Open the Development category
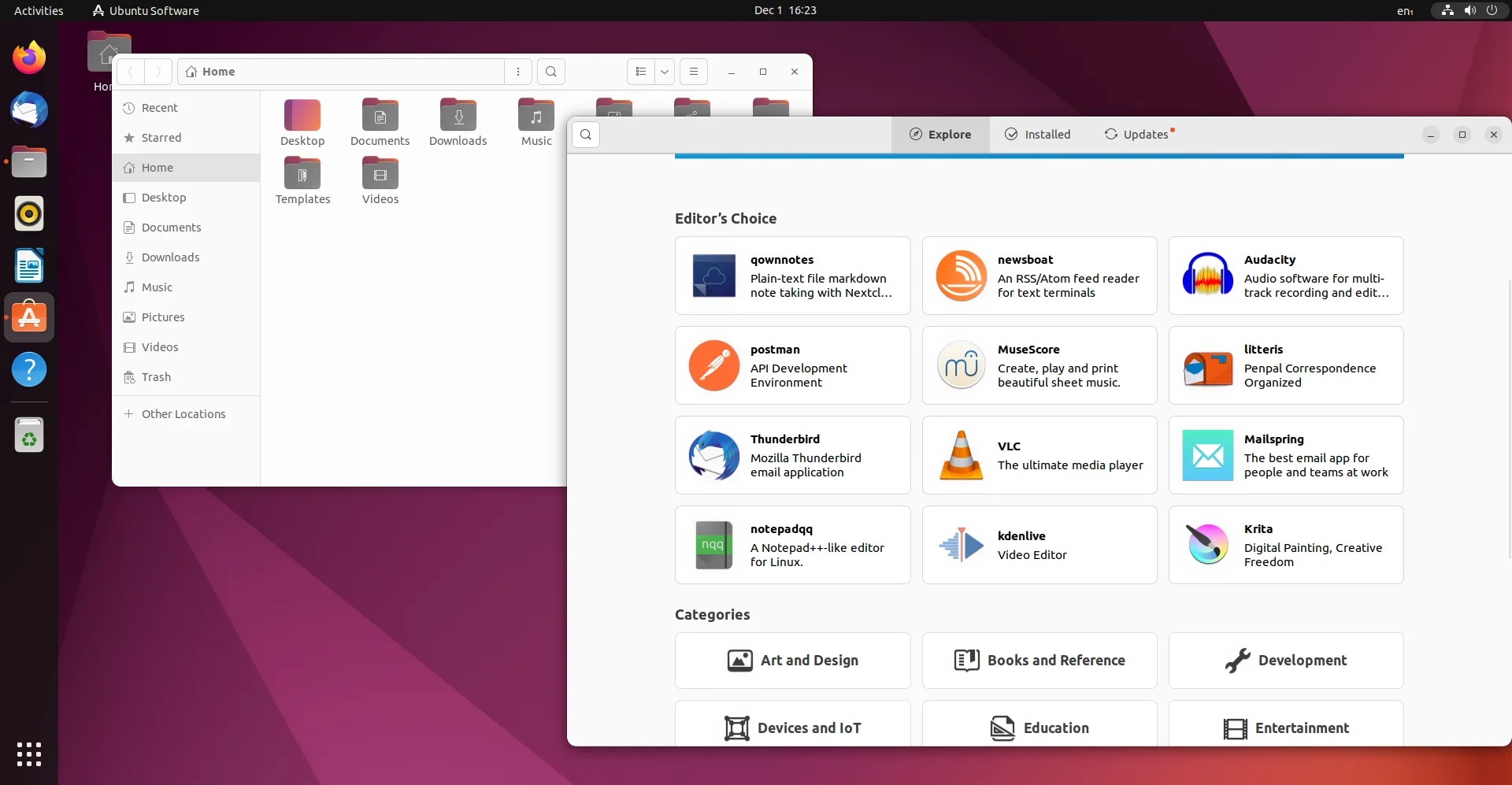 [1286, 661]
